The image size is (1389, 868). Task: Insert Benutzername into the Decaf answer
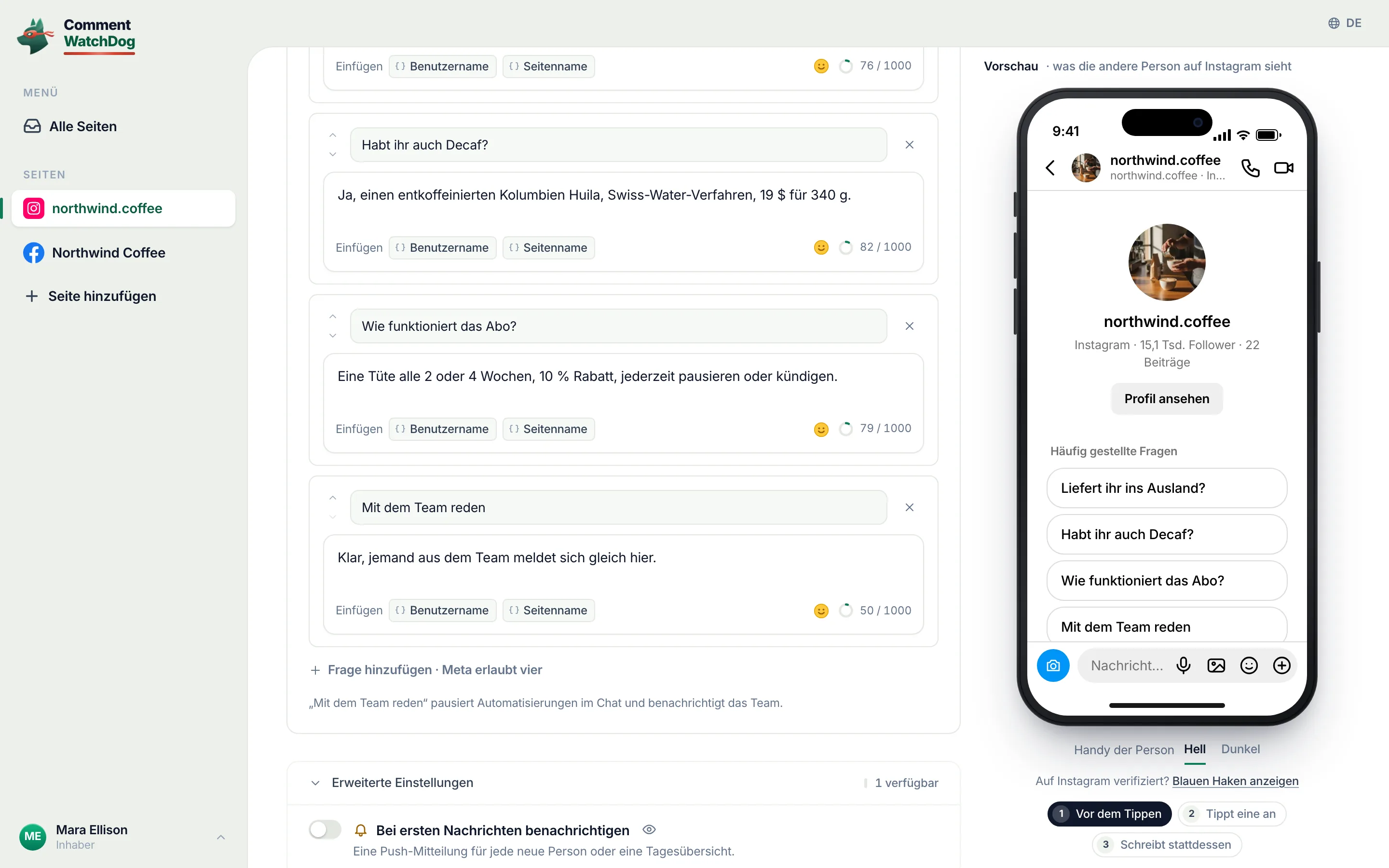pyautogui.click(x=442, y=247)
